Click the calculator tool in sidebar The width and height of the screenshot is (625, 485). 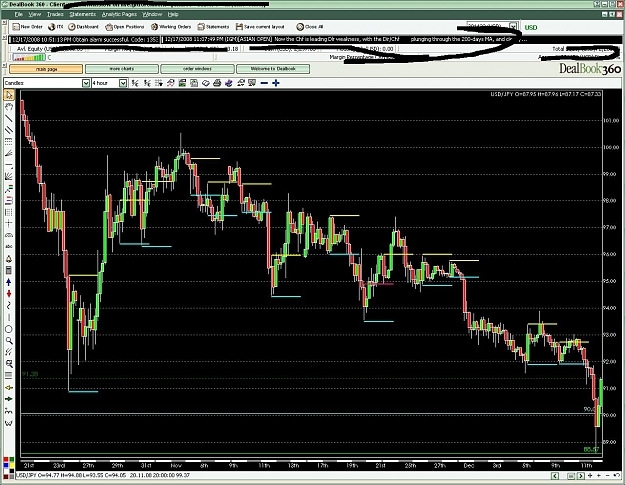9,271
